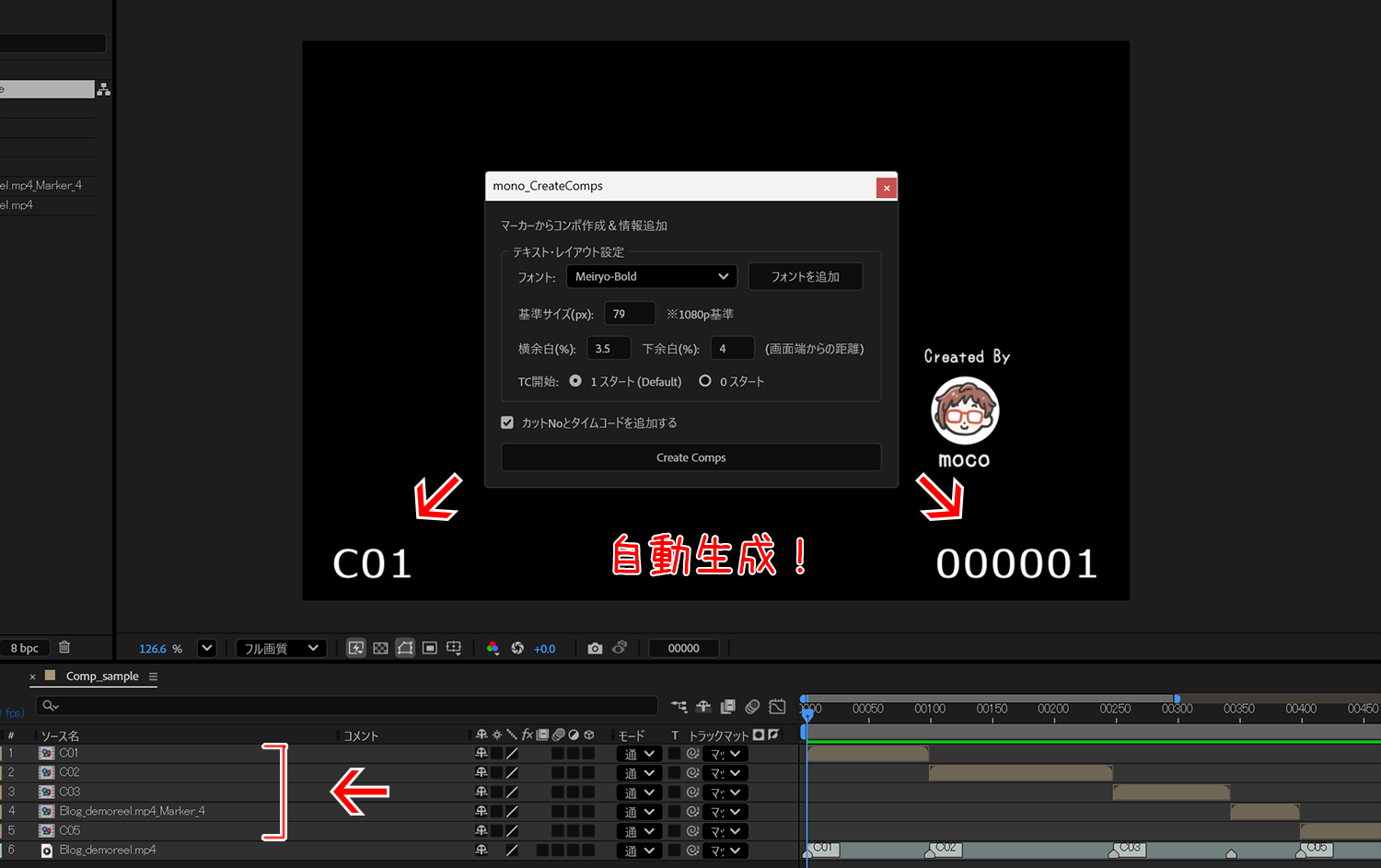The height and width of the screenshot is (868, 1381).
Task: Switch to the Comp_sample timeline tab
Action: (x=101, y=676)
